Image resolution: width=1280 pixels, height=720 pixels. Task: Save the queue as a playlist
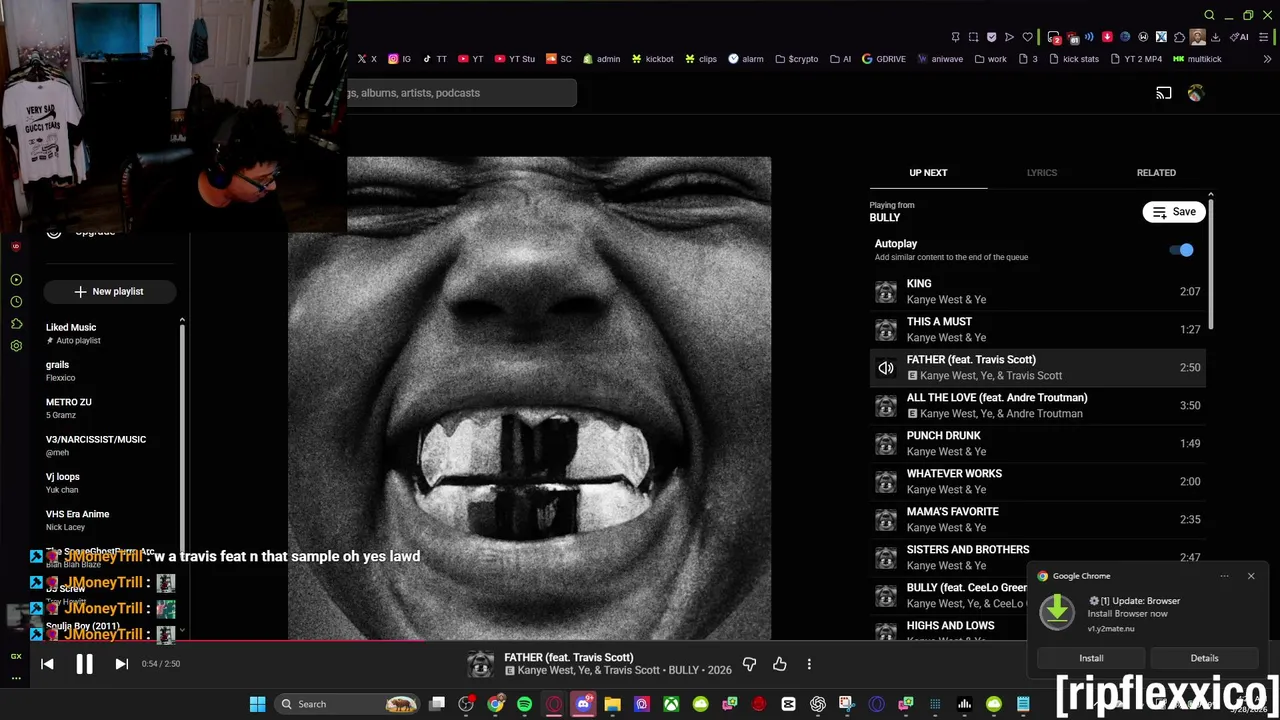(x=1174, y=212)
